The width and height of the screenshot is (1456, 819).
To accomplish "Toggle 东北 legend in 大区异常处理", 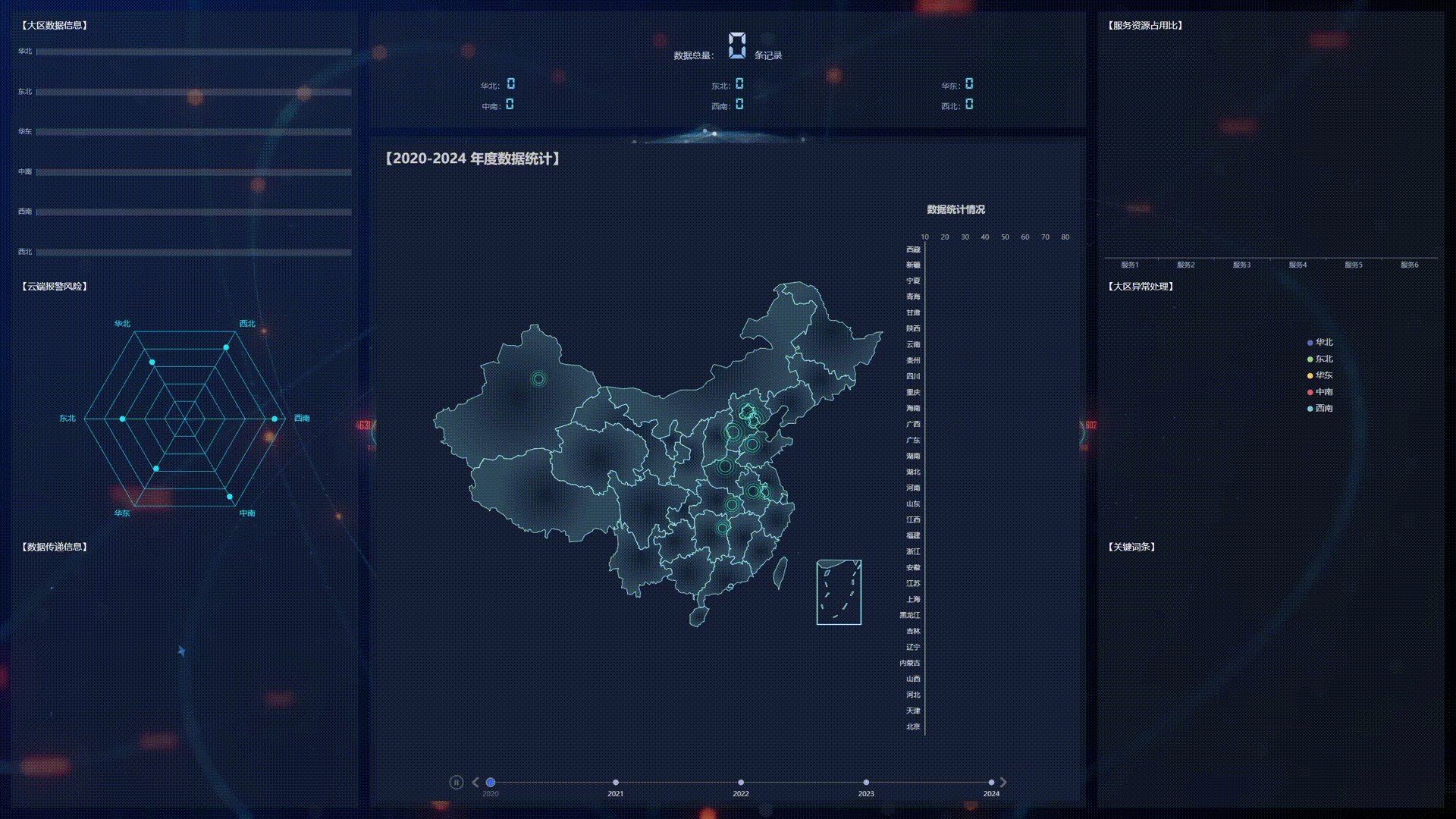I will tap(1320, 359).
